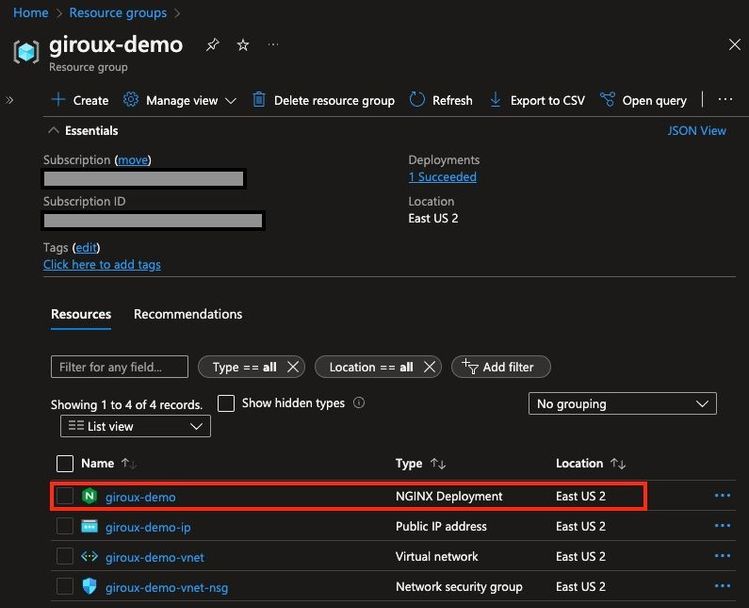Open more options for giroux-demo-ip row
Image resolution: width=749 pixels, height=608 pixels.
[x=722, y=526]
